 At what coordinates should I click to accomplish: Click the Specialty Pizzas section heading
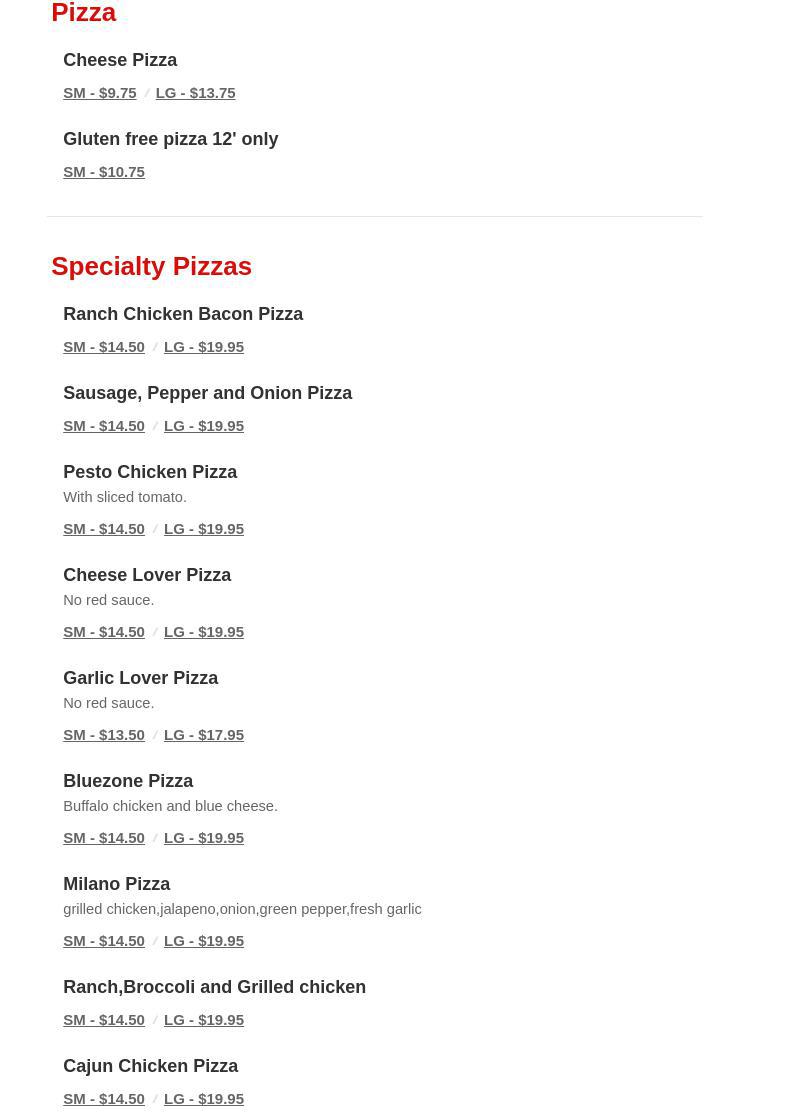[x=151, y=266]
